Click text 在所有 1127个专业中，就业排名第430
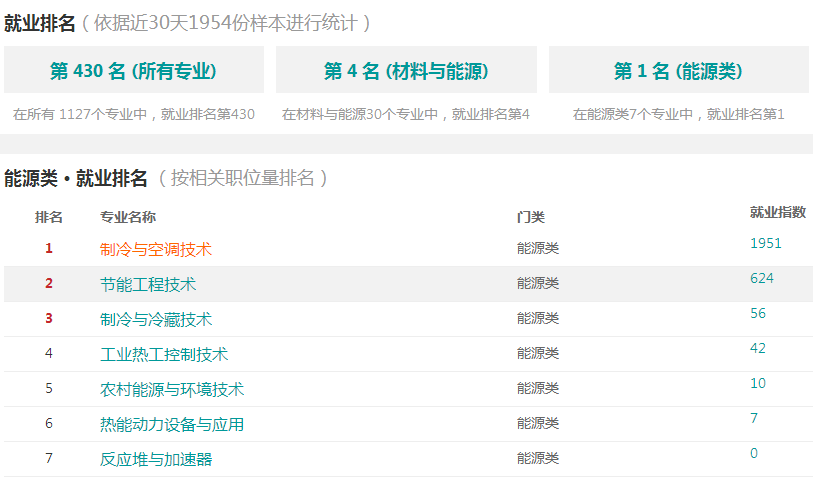The height and width of the screenshot is (478, 813). coord(134,114)
